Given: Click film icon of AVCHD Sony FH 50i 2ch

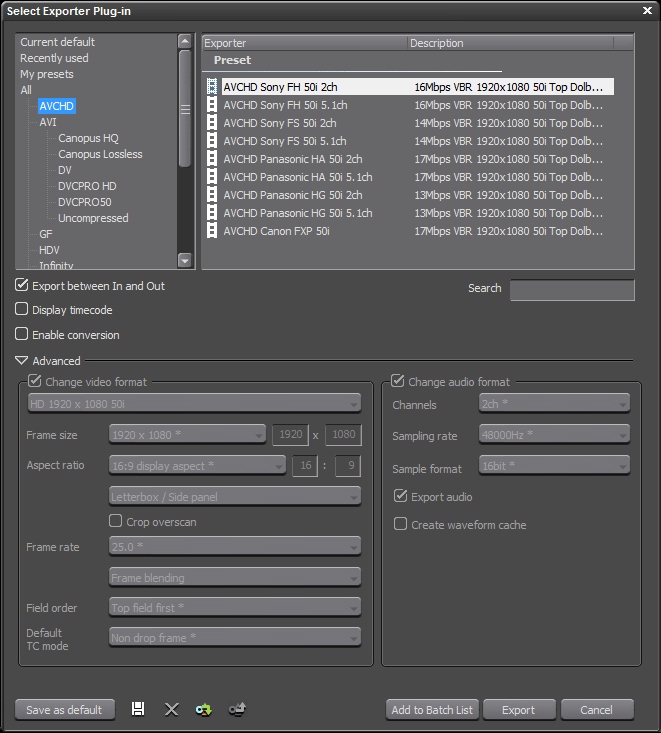Looking at the screenshot, I should pos(212,86).
